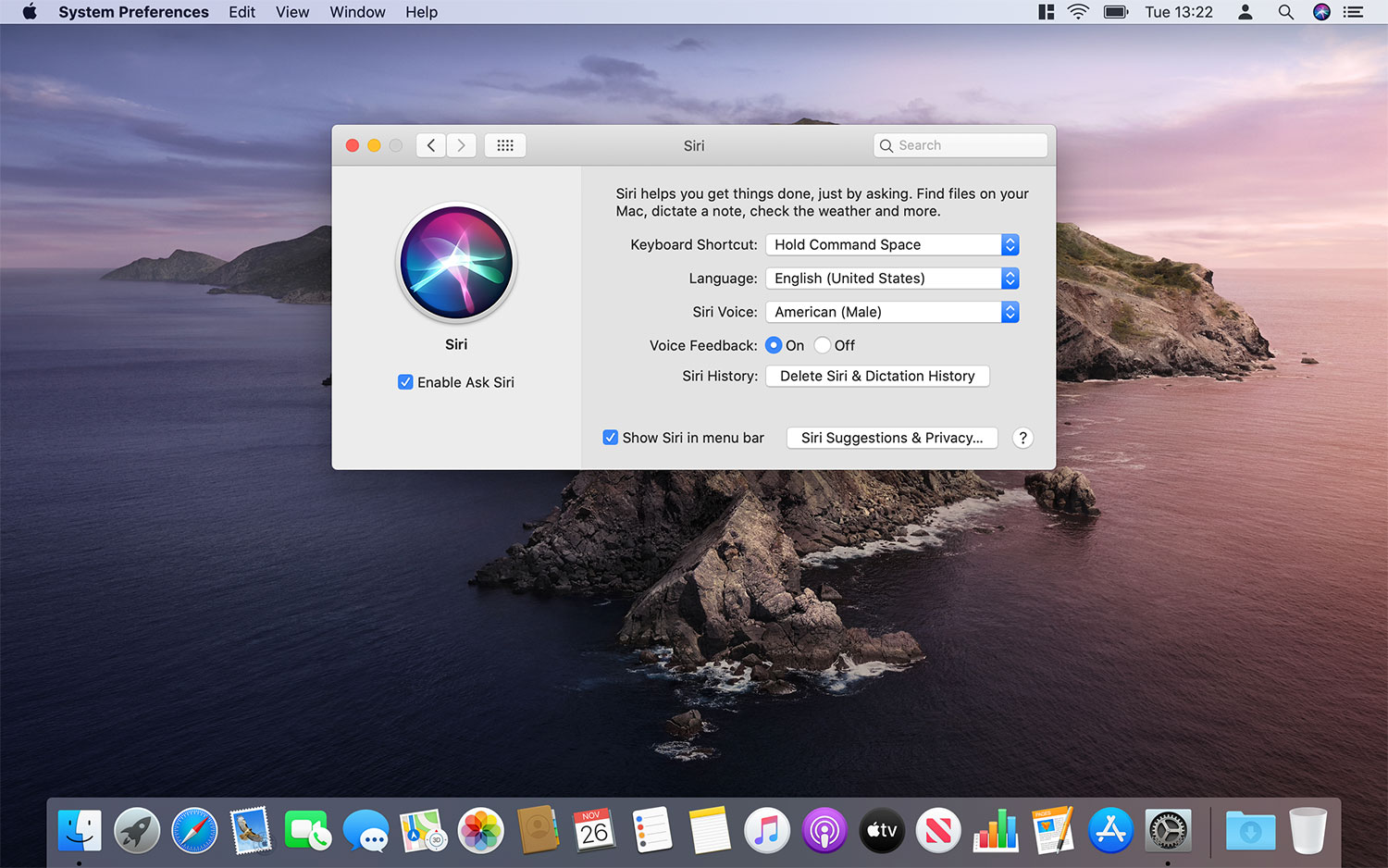
Task: Open Safari from the Dock
Action: [x=194, y=830]
